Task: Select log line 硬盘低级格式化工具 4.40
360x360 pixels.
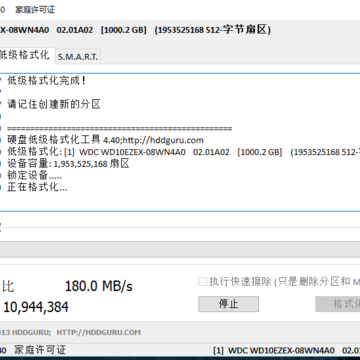Action: [105, 140]
